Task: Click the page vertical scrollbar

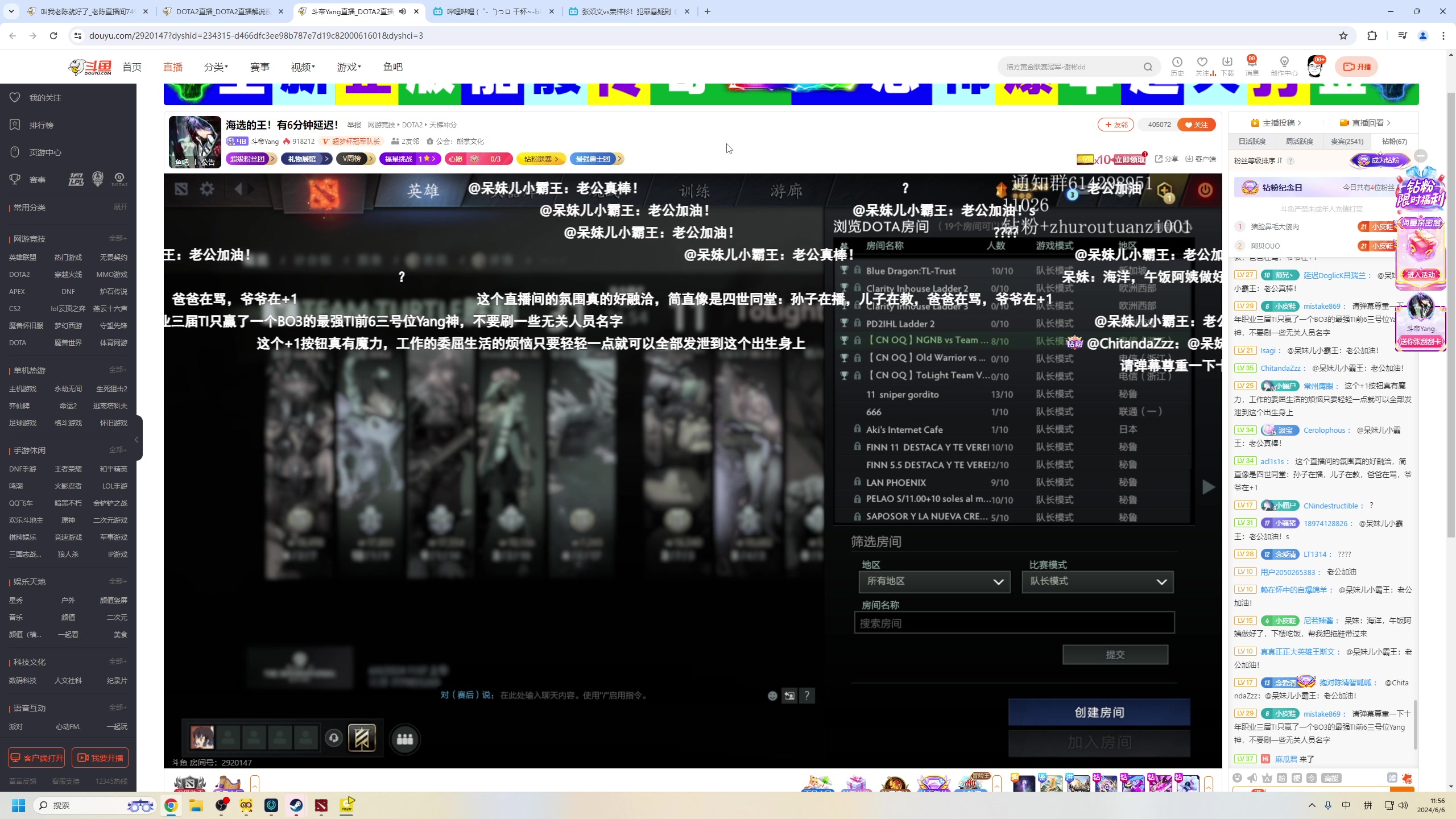Action: coord(1450,316)
